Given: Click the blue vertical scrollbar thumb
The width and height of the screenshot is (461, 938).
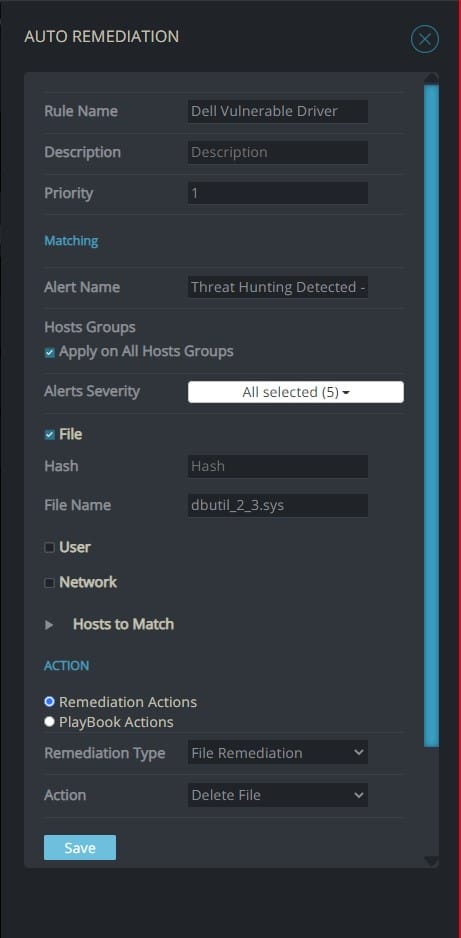Looking at the screenshot, I should click(431, 415).
